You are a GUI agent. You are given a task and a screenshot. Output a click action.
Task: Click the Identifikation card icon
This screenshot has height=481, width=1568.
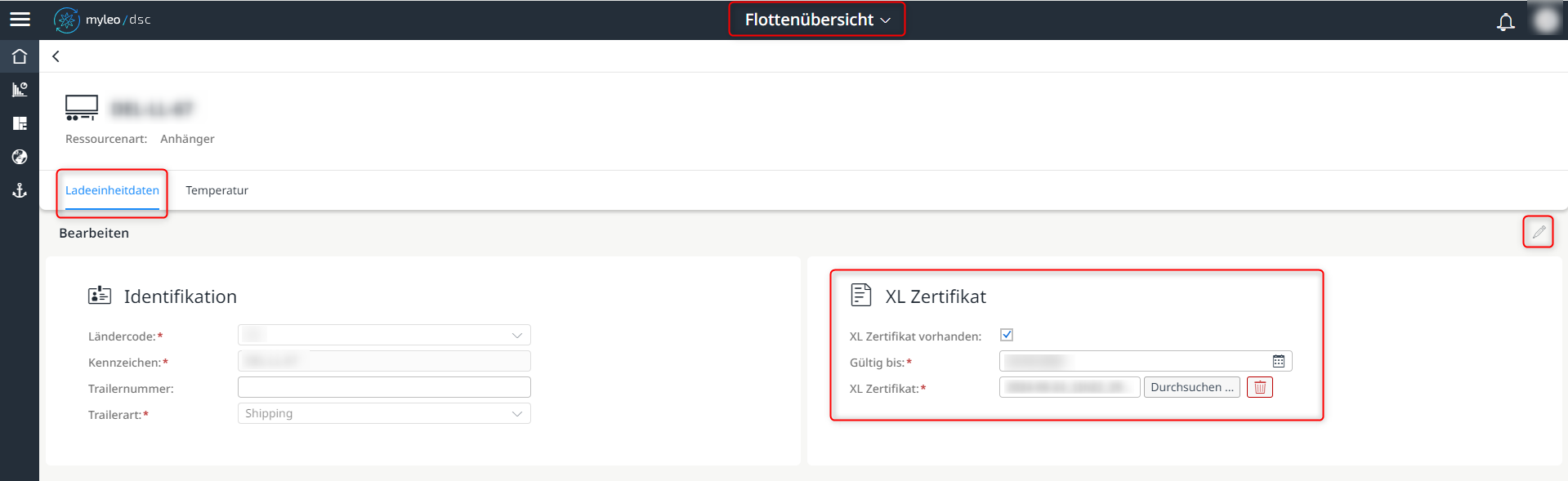(100, 296)
